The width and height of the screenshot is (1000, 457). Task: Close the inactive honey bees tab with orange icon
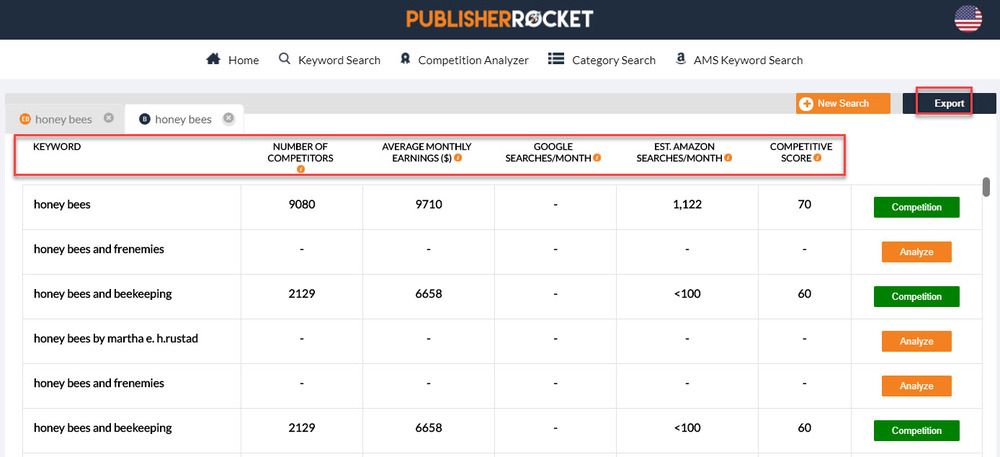click(x=108, y=118)
